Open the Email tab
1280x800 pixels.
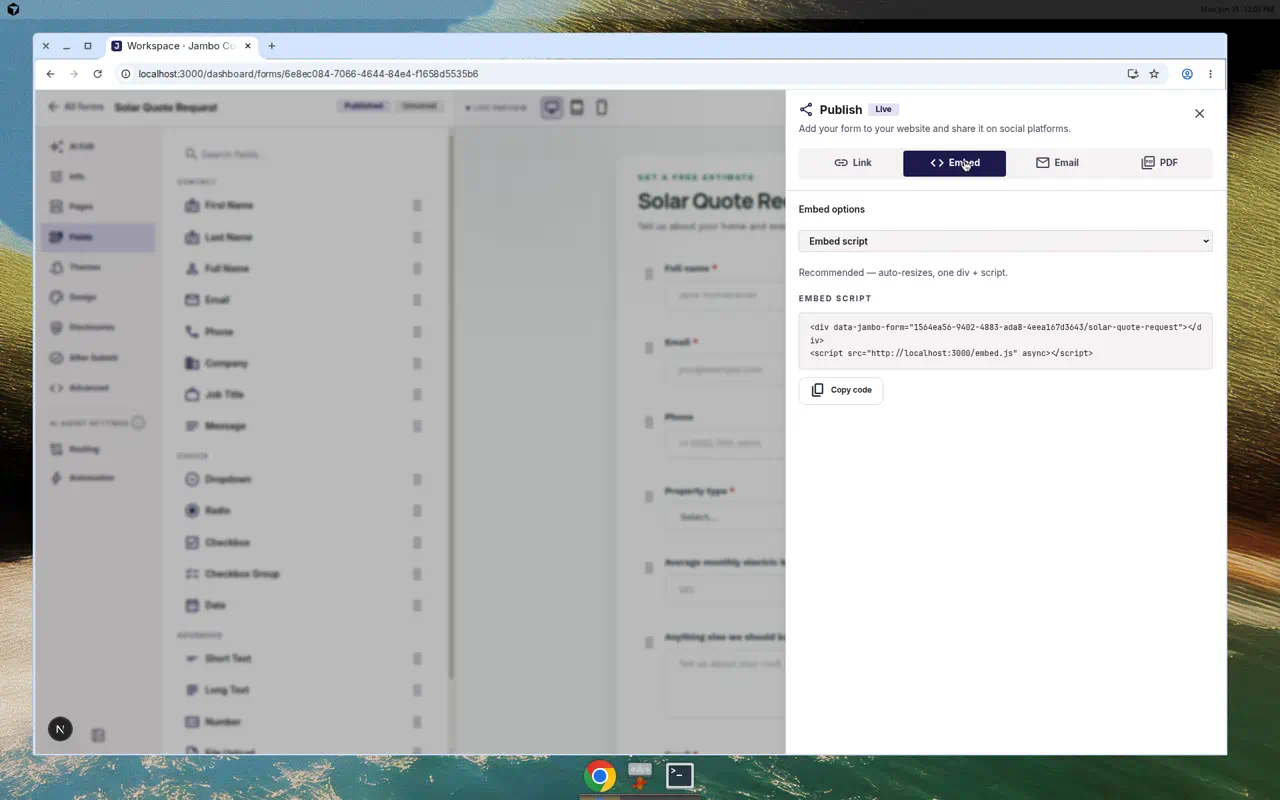coord(1057,163)
